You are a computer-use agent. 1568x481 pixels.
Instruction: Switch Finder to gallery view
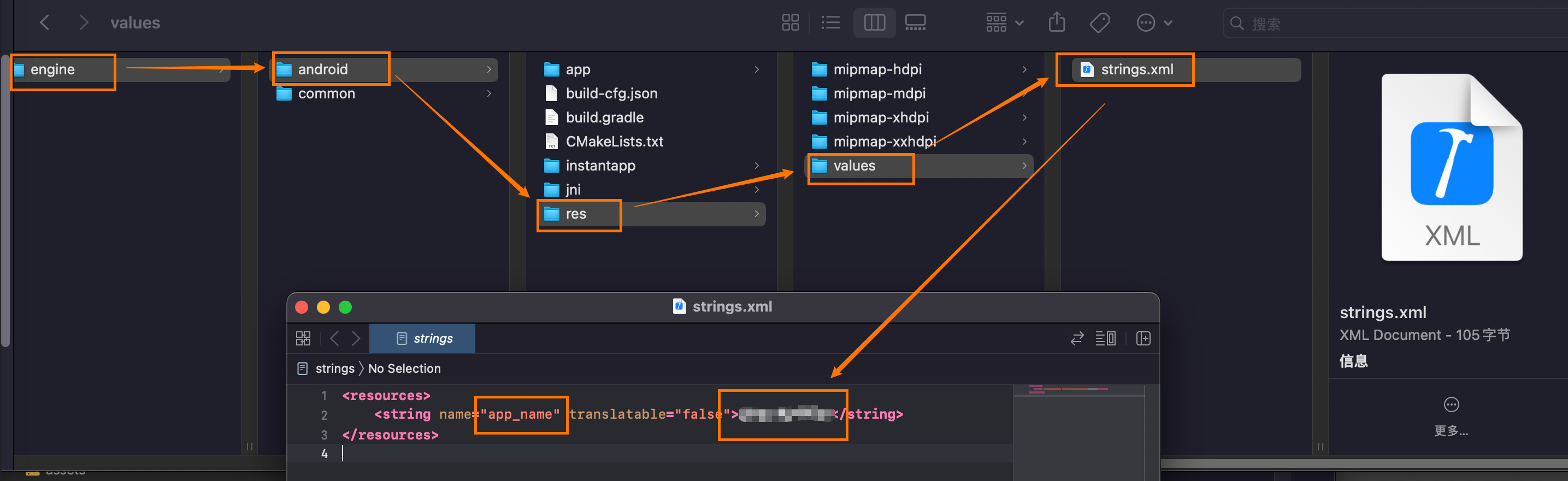(x=915, y=23)
